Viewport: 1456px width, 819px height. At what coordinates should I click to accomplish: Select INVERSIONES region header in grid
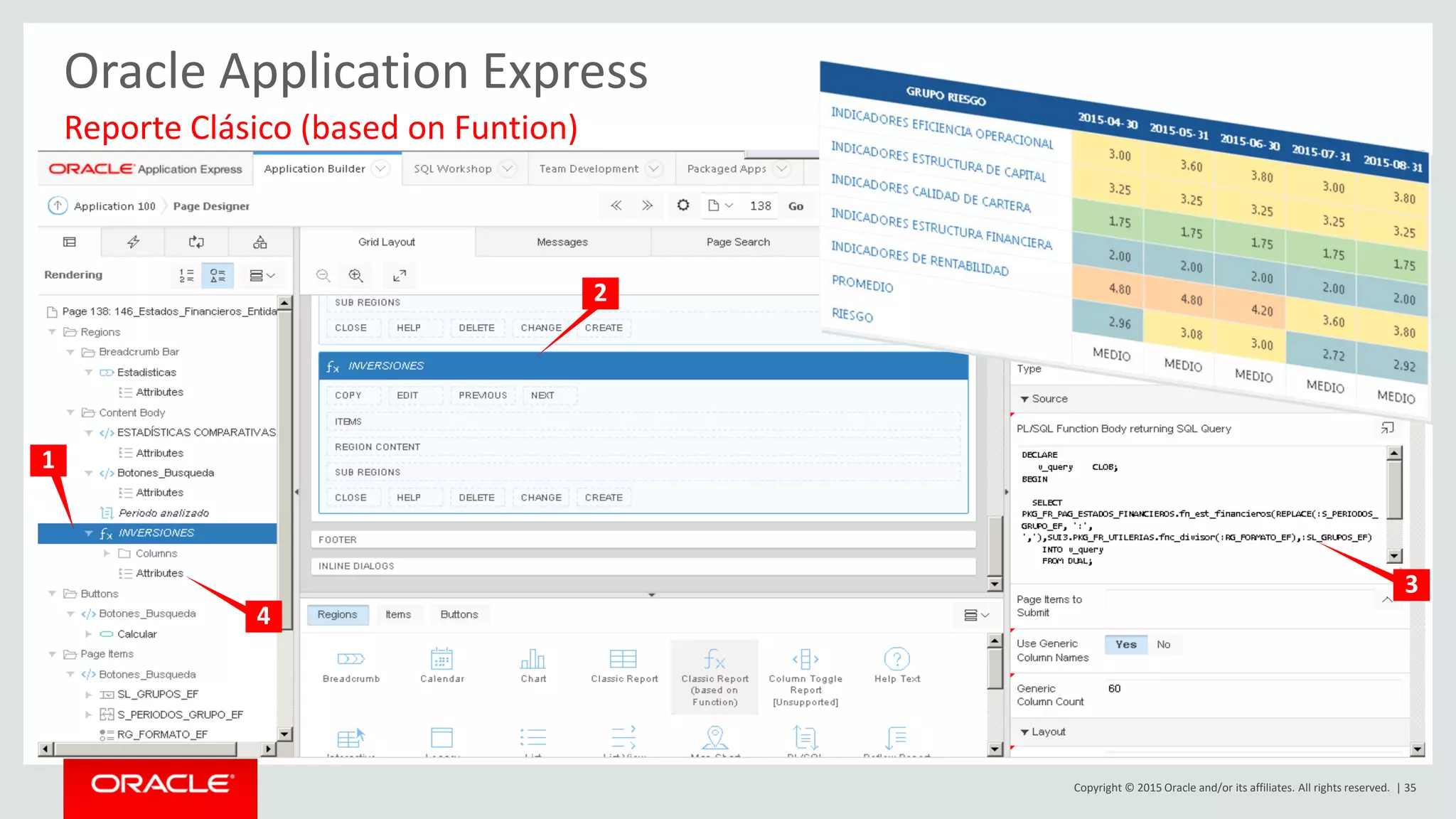coord(643,366)
